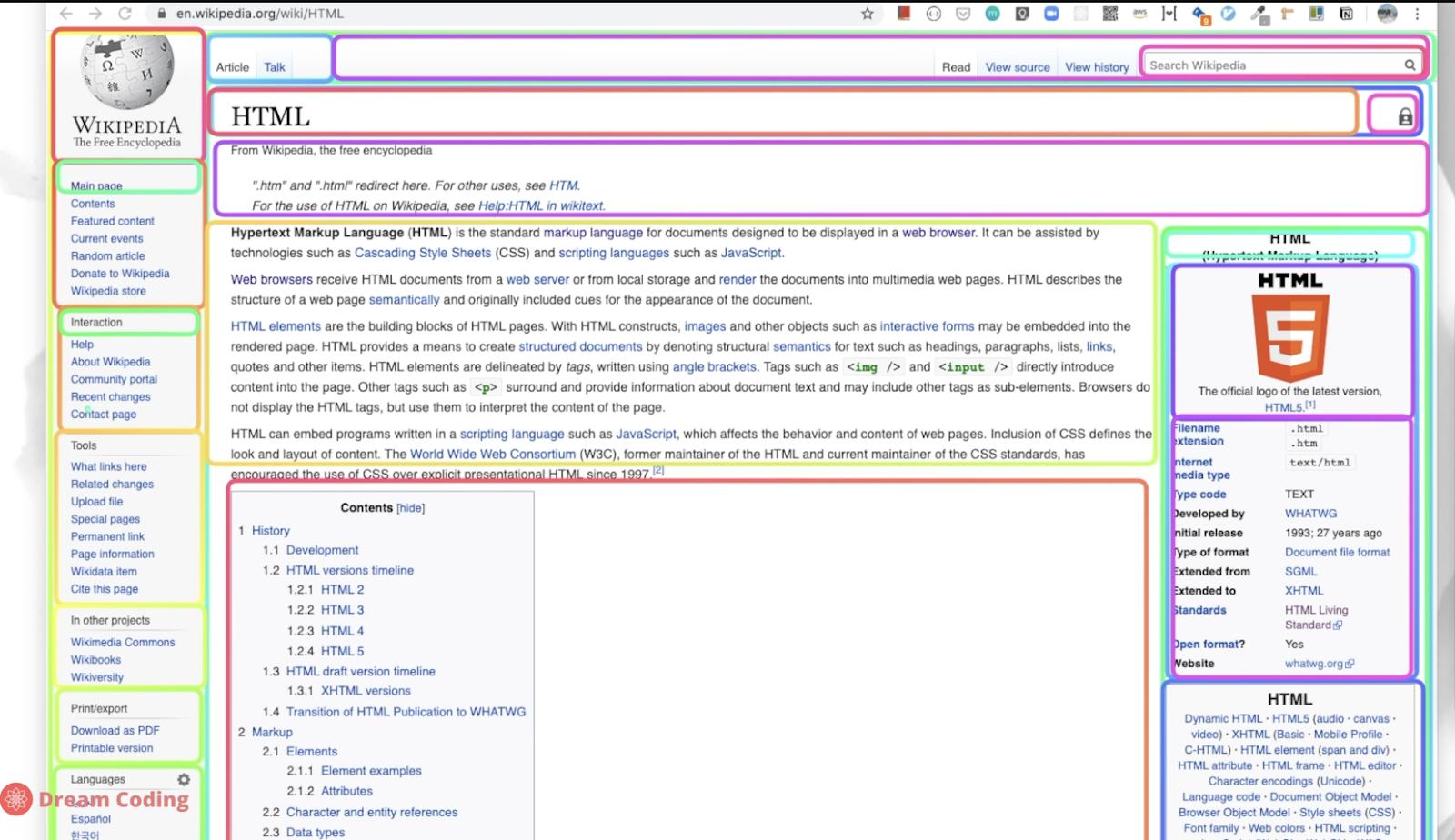Click the browser forward arrow
This screenshot has width=1455, height=840.
95,14
